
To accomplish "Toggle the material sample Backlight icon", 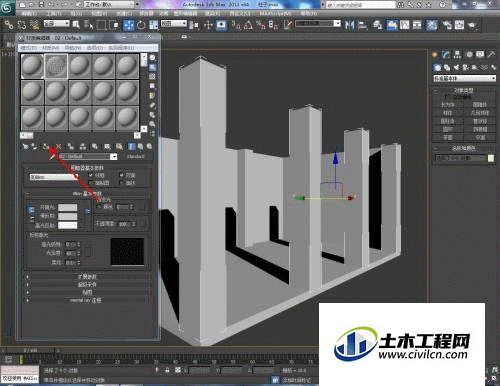I will click(x=152, y=67).
